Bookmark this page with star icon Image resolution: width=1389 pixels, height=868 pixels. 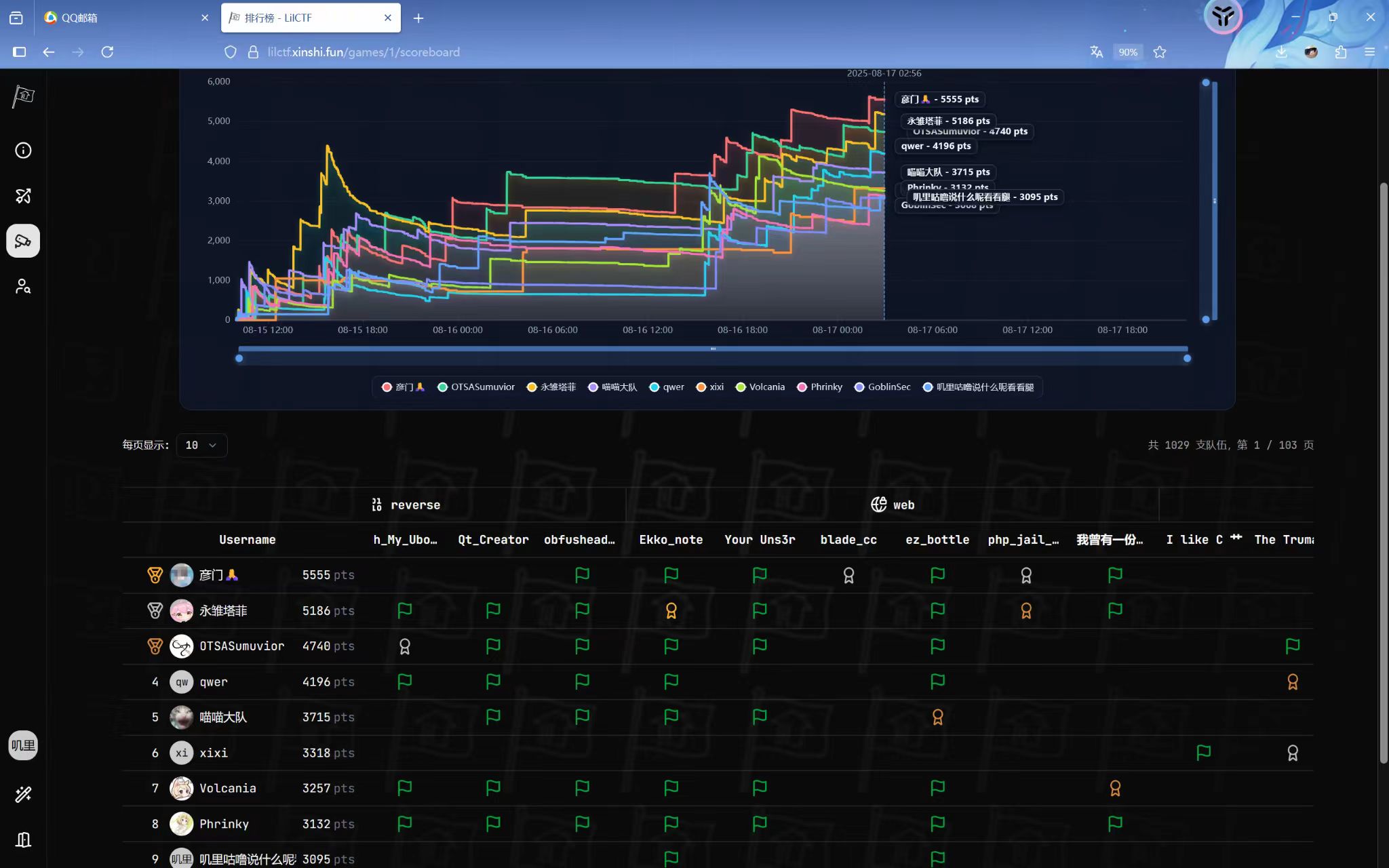tap(1160, 52)
